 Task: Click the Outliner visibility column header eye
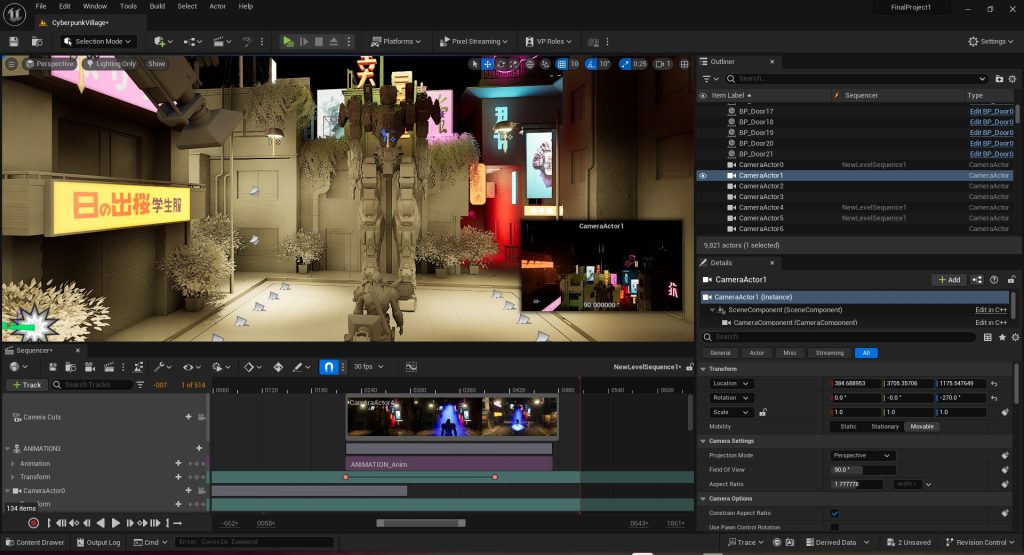point(703,95)
